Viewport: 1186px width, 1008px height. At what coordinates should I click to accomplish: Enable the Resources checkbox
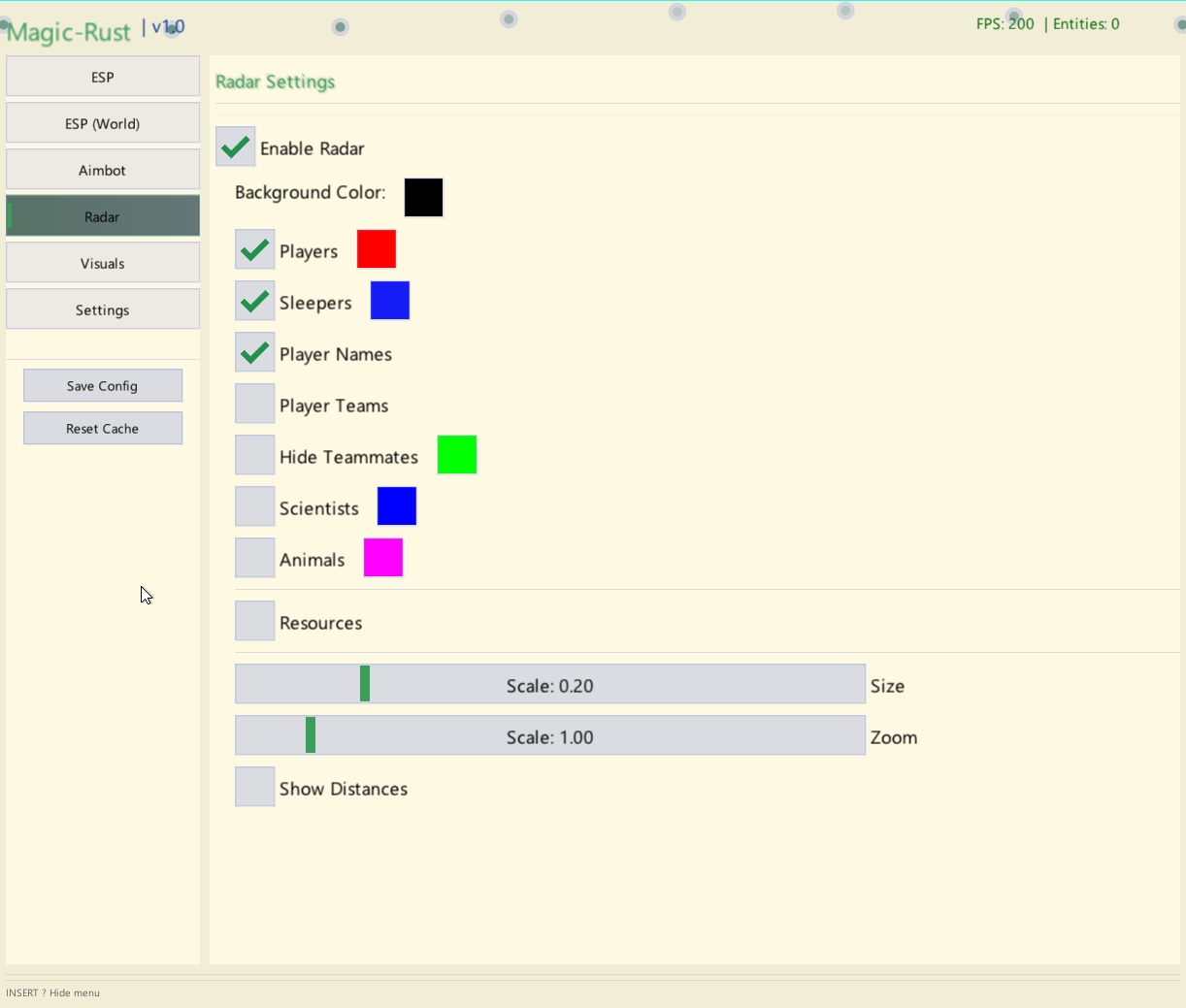pyautogui.click(x=253, y=620)
